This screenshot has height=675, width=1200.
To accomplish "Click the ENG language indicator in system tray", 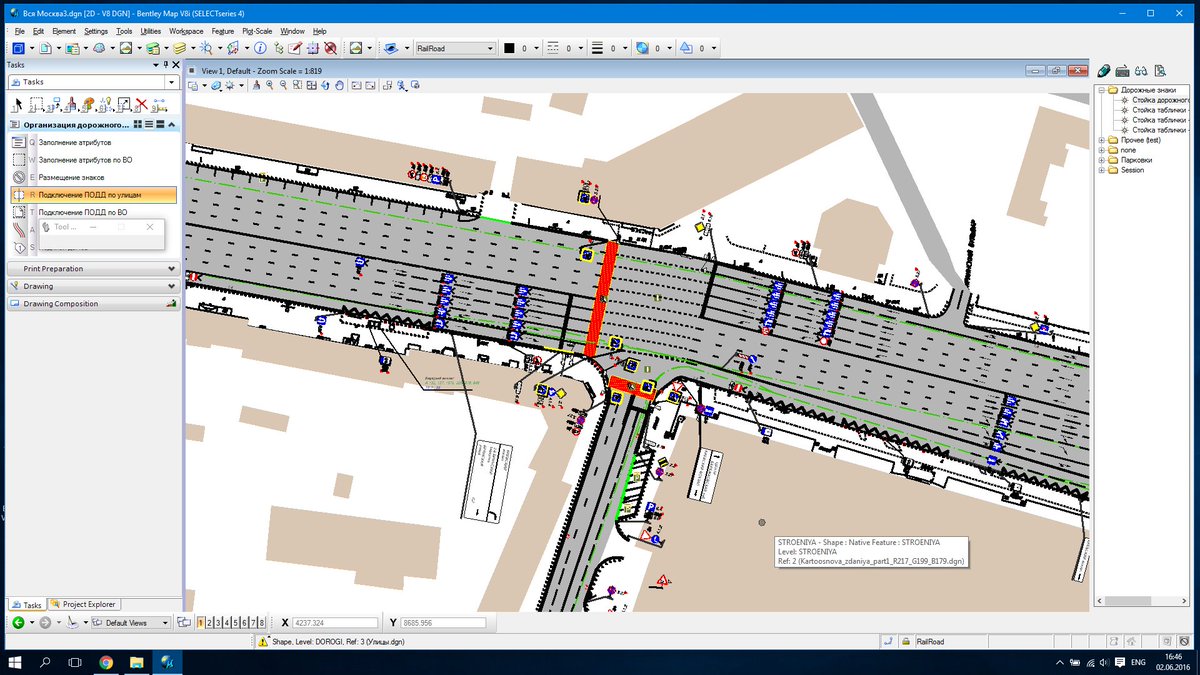I will point(1138,662).
